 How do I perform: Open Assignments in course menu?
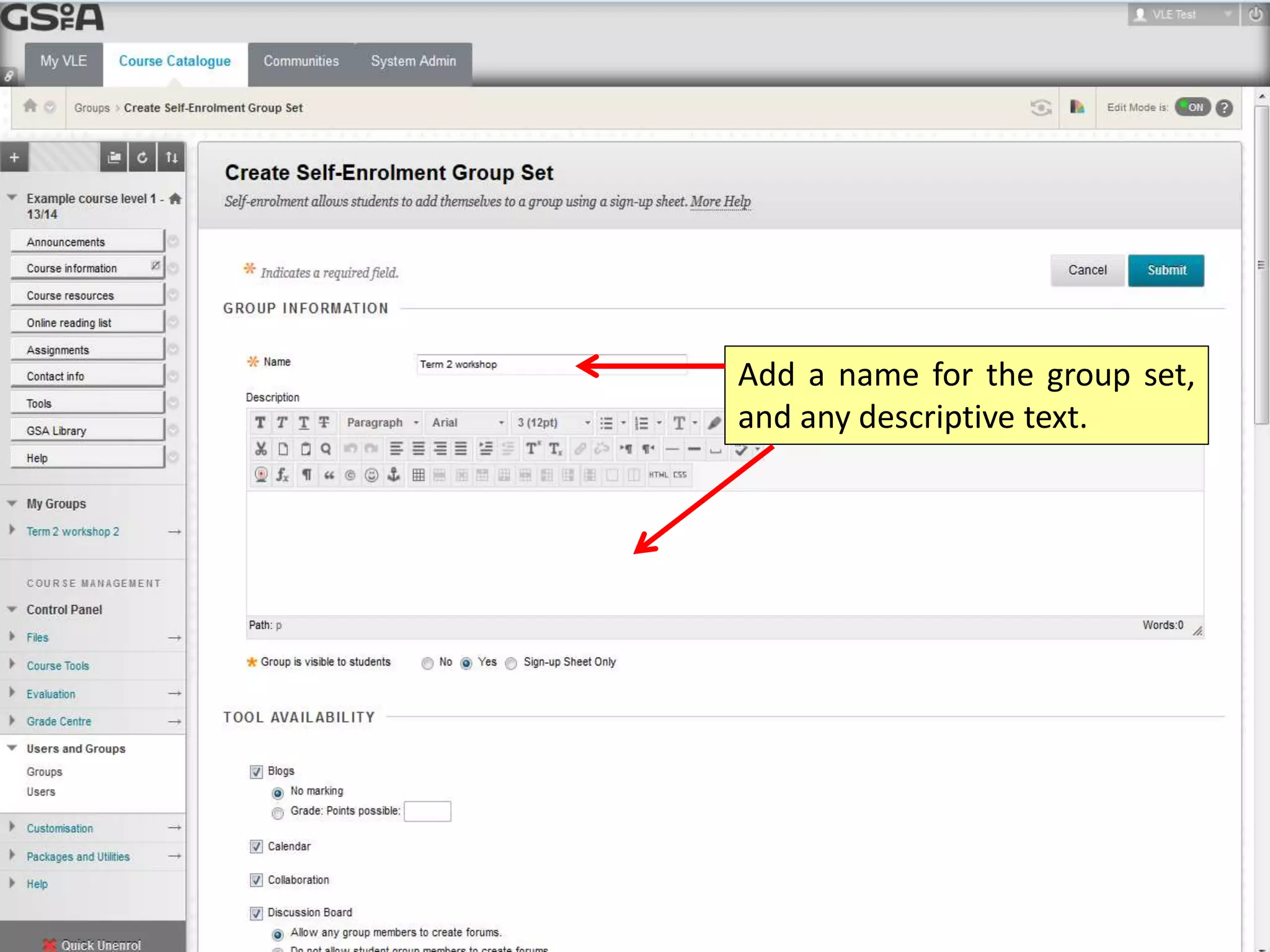click(x=87, y=350)
